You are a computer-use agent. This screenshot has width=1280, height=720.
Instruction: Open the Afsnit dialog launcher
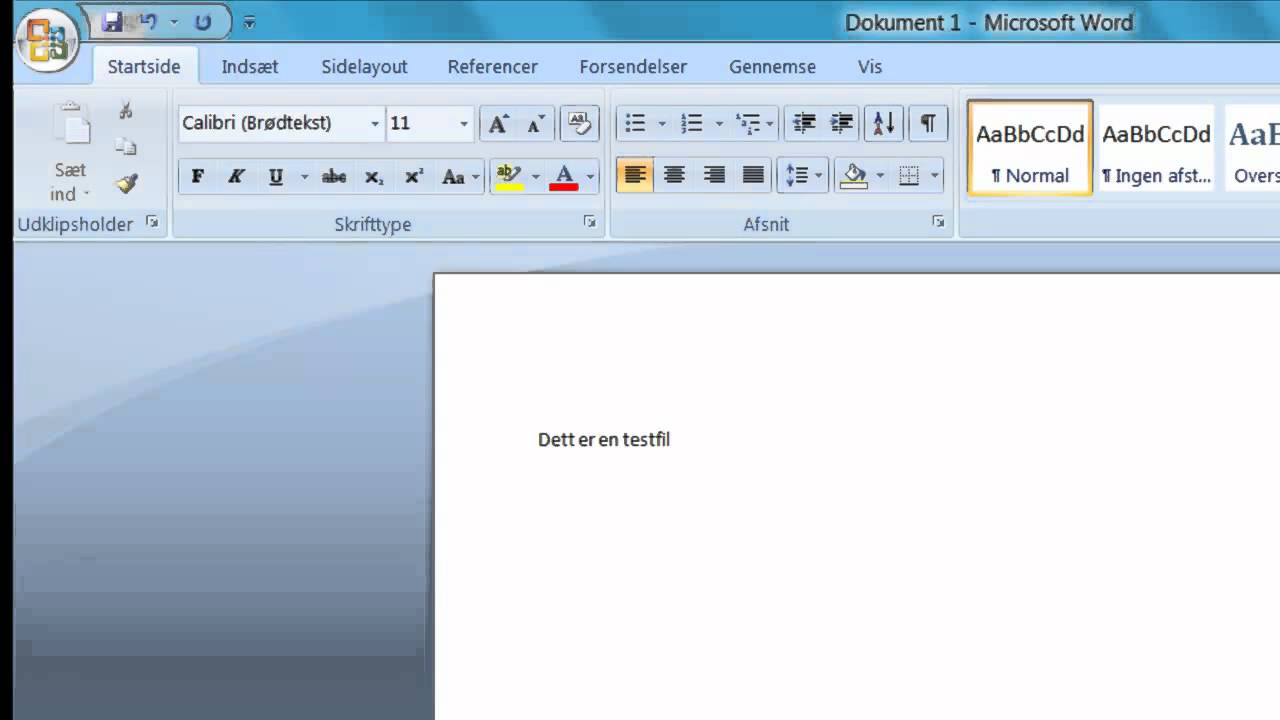click(938, 222)
